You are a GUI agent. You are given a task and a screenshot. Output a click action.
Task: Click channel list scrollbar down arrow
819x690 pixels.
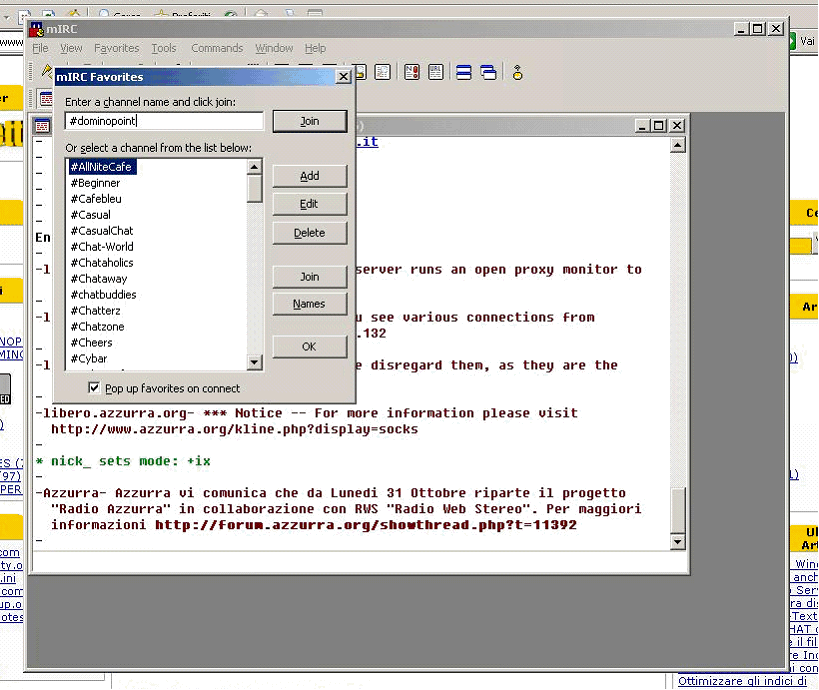[254, 361]
